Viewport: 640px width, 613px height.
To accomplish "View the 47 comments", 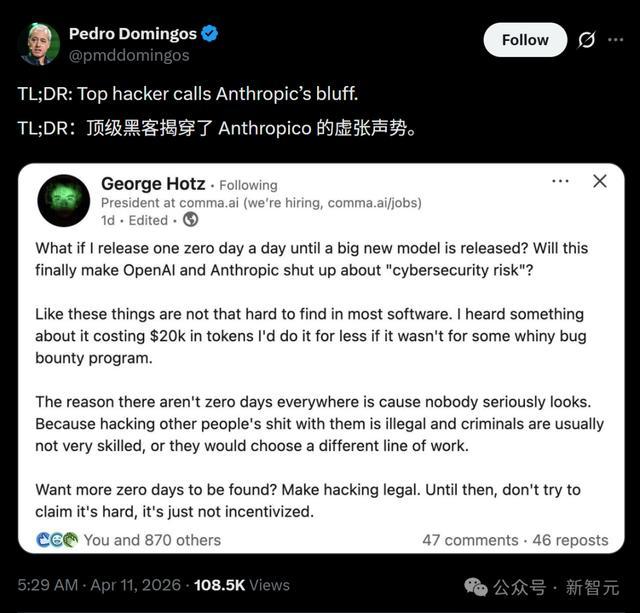I will 470,540.
